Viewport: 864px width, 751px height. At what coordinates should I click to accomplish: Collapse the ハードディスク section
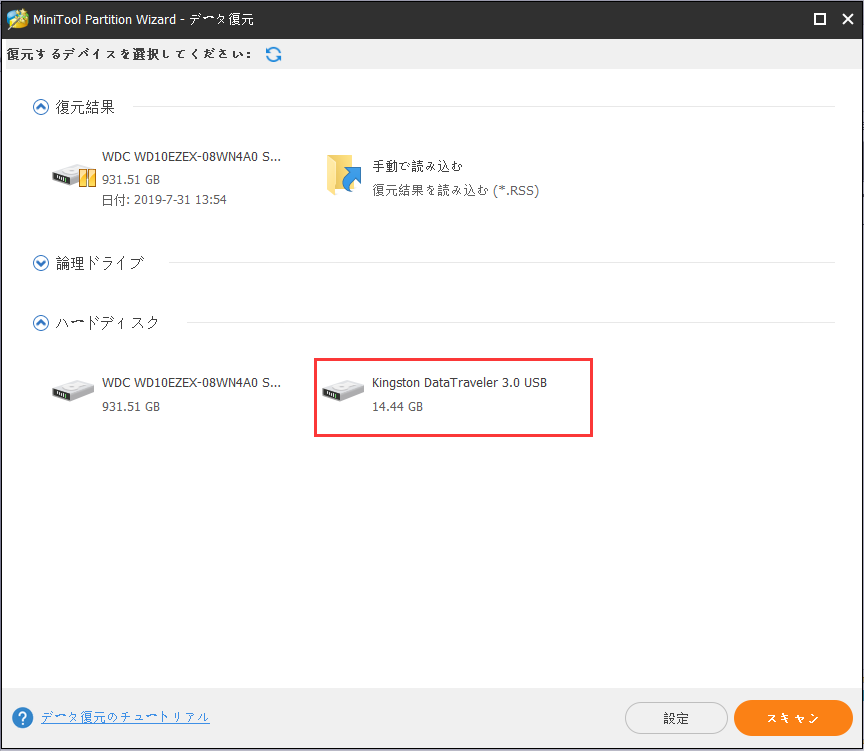[x=41, y=323]
